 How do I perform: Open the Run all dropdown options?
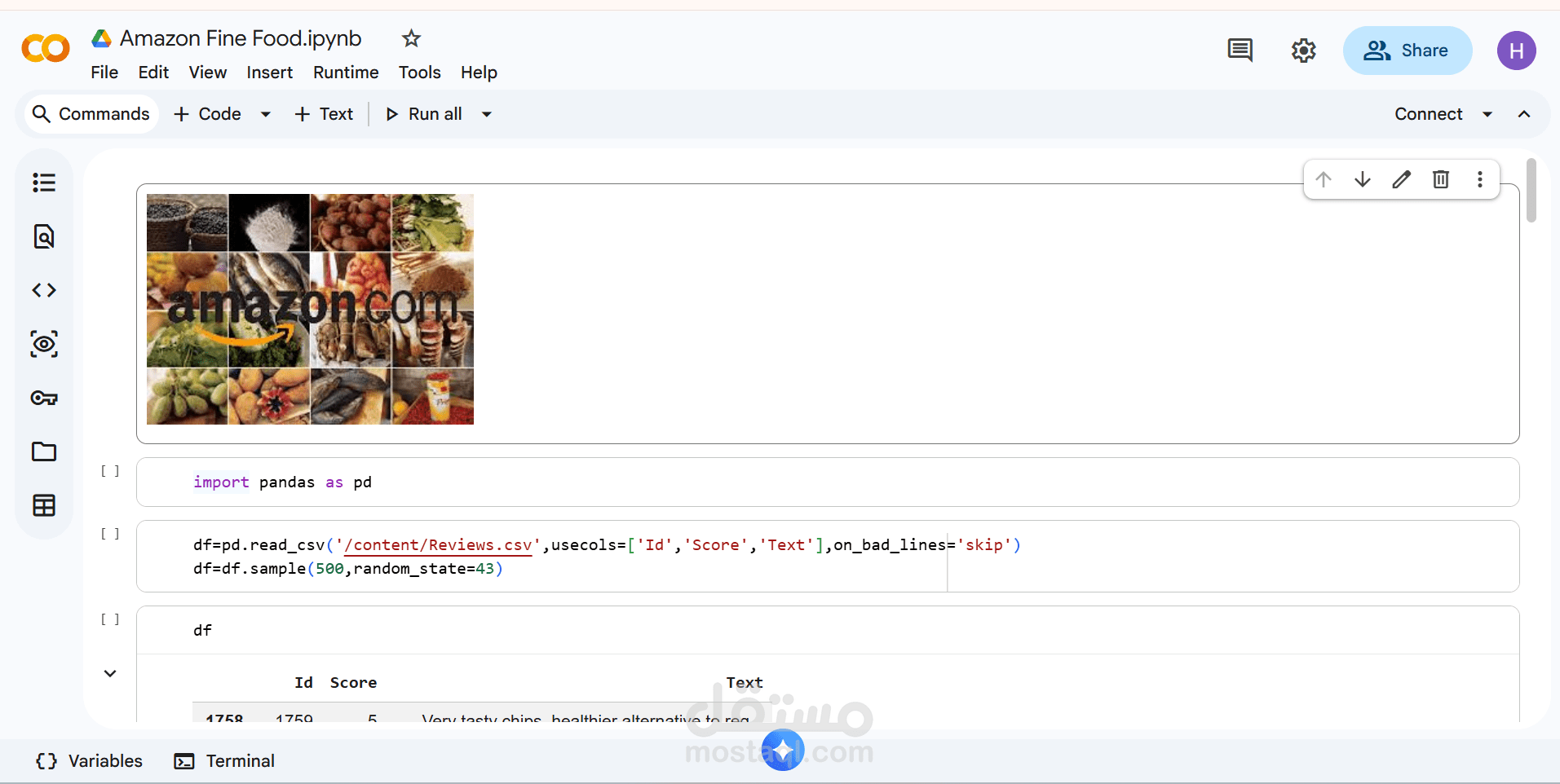(485, 113)
